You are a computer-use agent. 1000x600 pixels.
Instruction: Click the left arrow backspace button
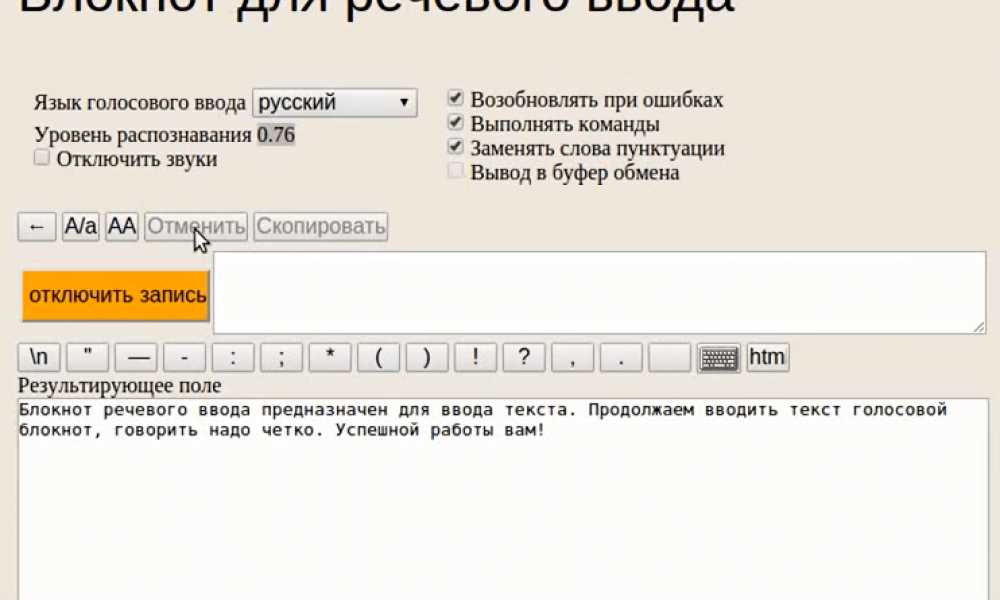(x=37, y=227)
